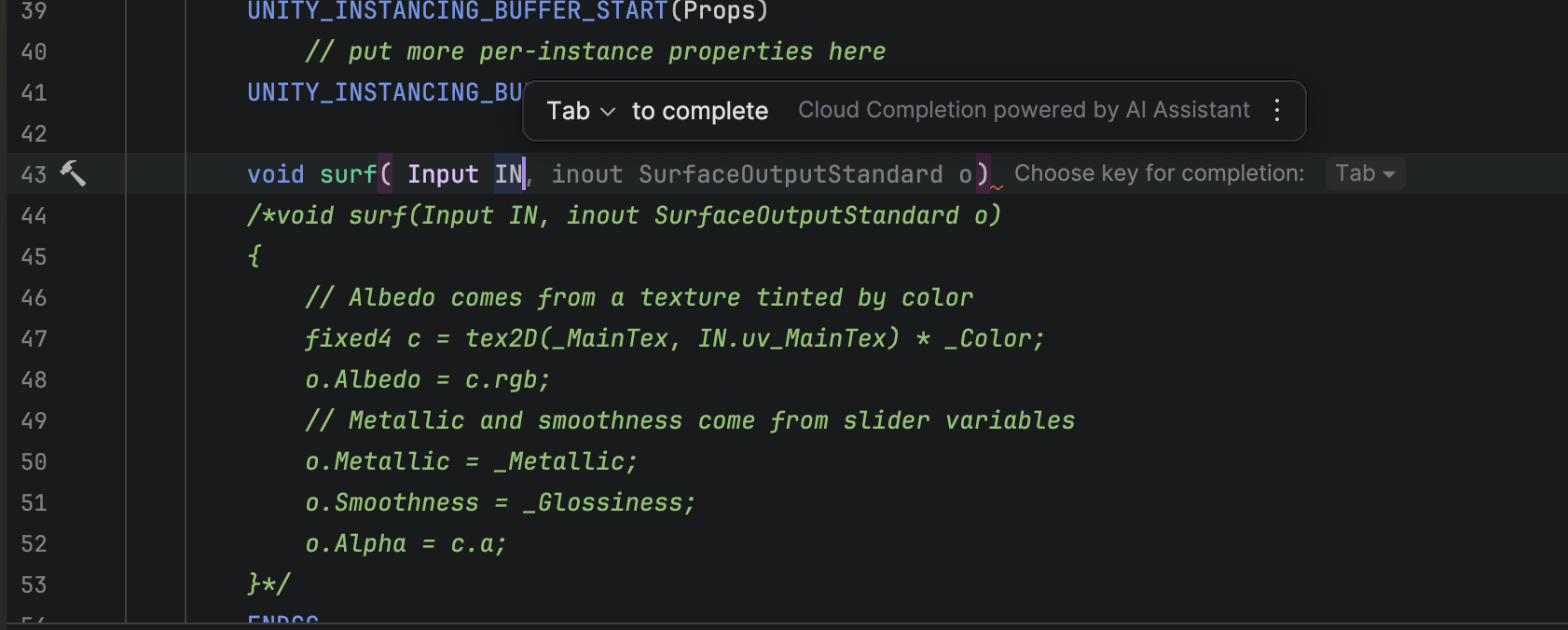
Task: Open Tab dropdown after "Choose key for completion"
Action: point(1364,173)
